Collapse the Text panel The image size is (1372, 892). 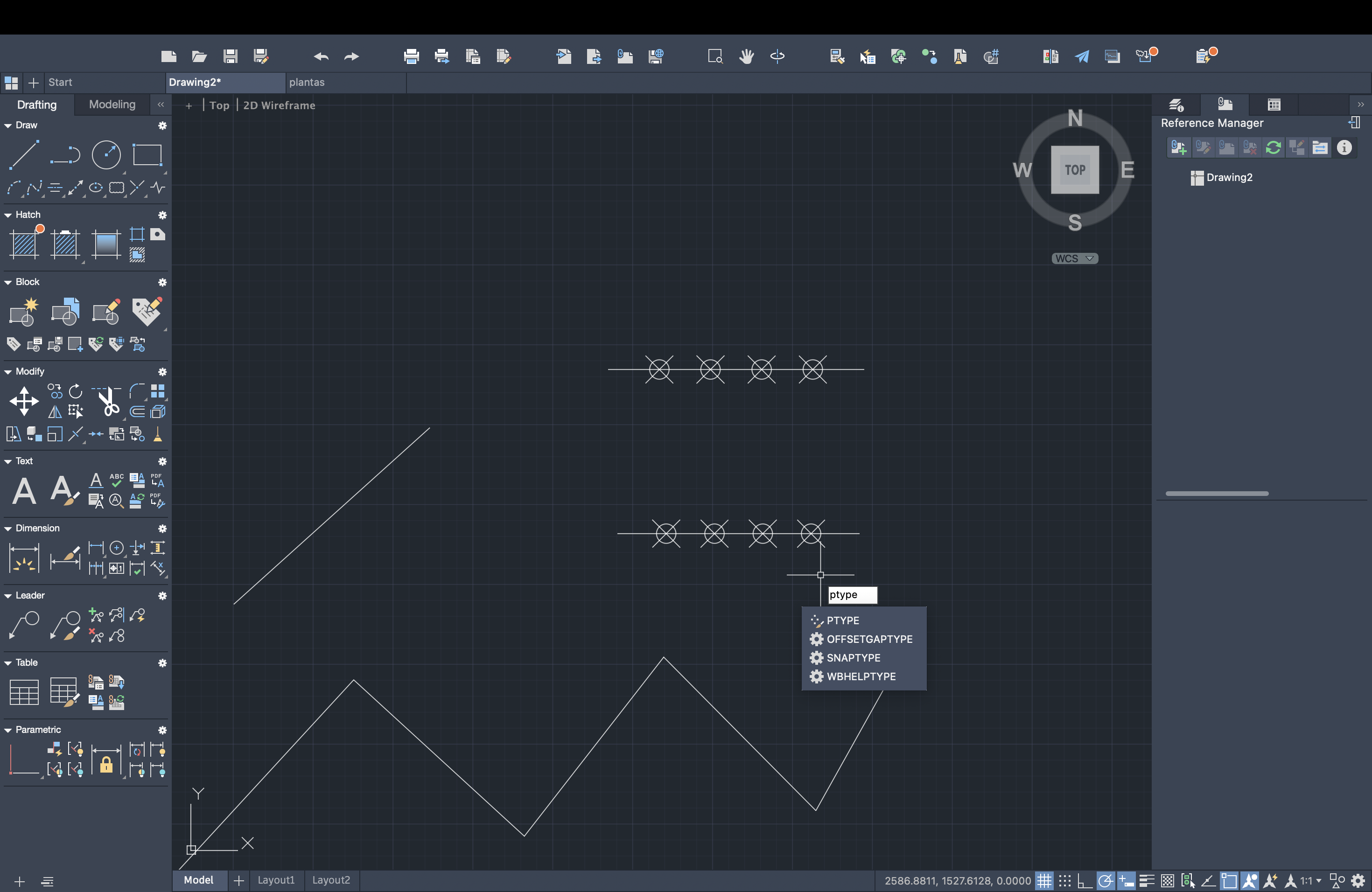[x=8, y=461]
